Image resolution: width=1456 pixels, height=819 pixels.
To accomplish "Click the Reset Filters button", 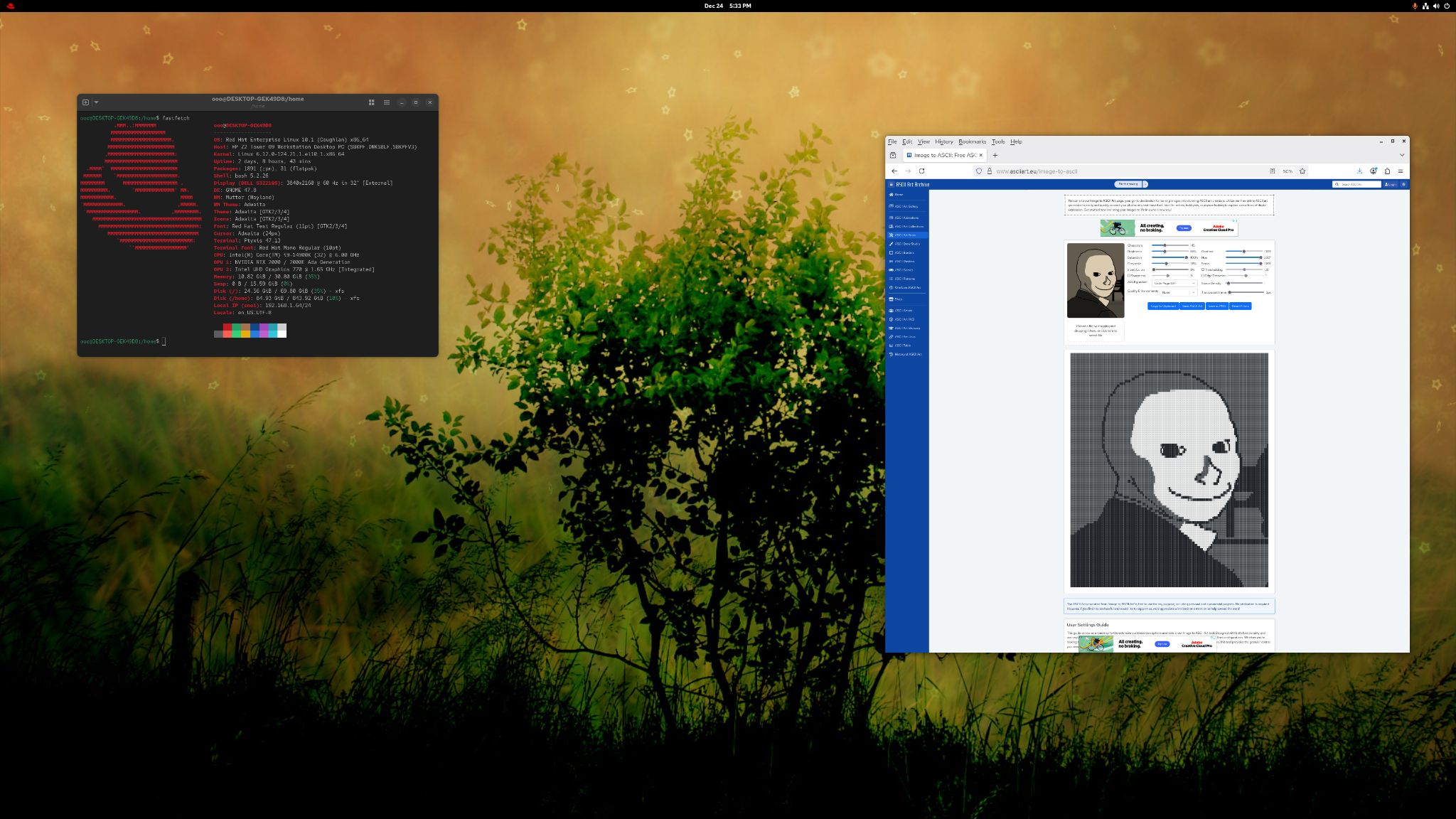I will (1241, 306).
